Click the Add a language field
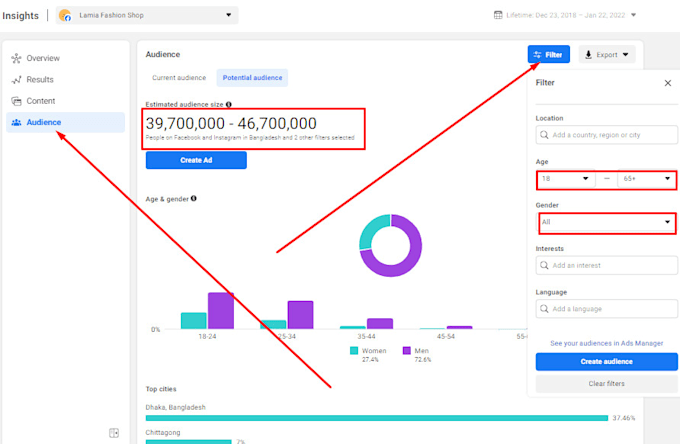The width and height of the screenshot is (680, 444). pos(606,309)
